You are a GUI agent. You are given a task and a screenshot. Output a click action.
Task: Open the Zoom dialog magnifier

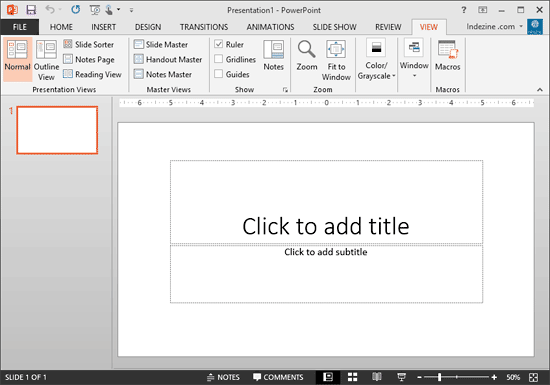click(x=307, y=55)
